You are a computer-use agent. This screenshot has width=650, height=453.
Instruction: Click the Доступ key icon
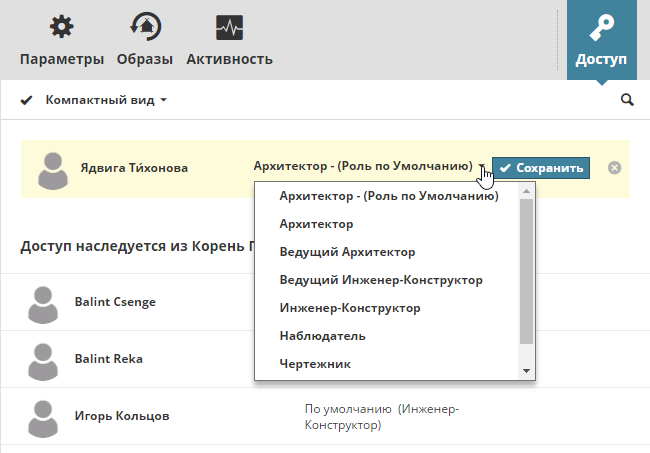(x=601, y=28)
